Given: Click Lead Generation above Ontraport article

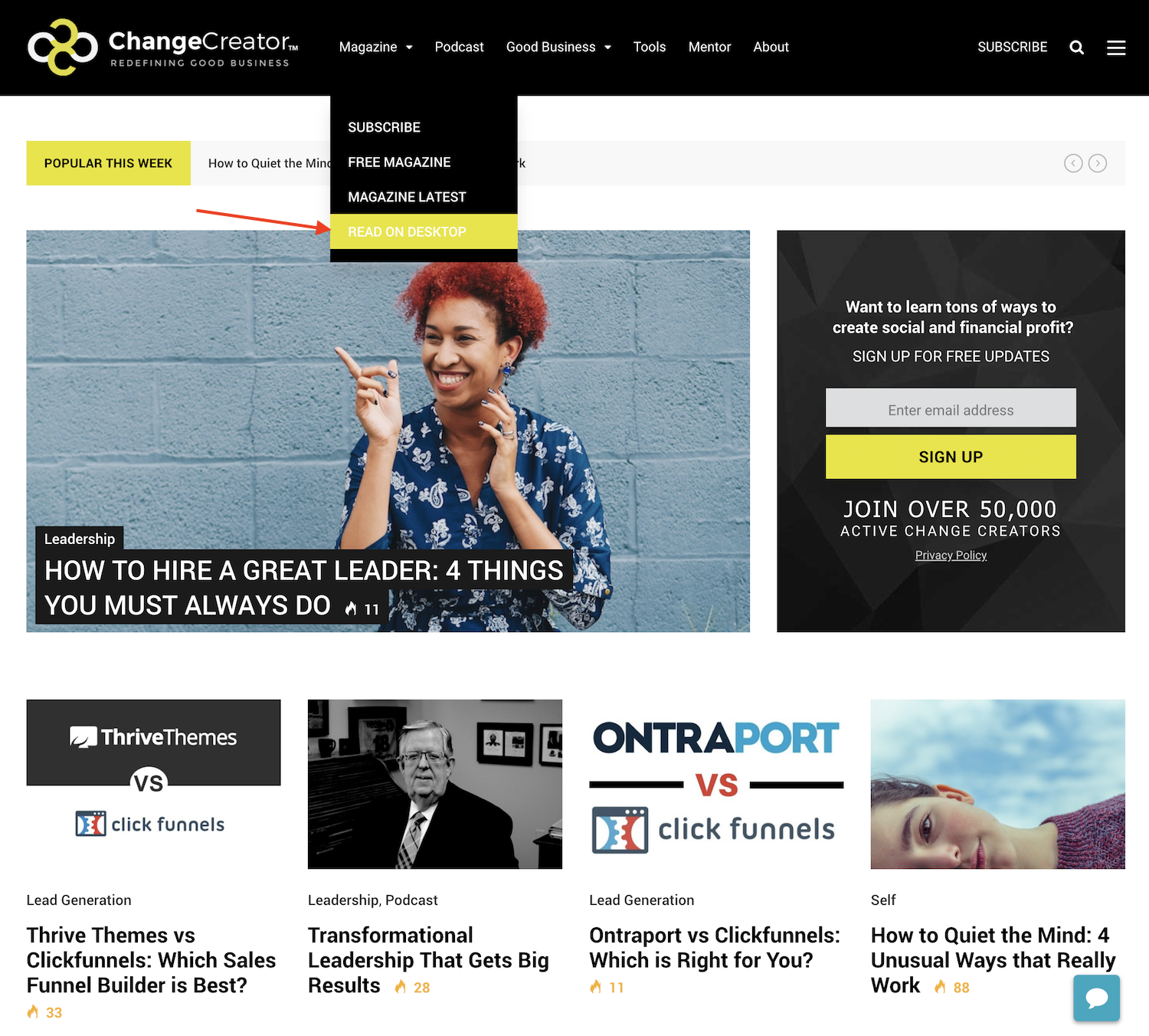Looking at the screenshot, I should 642,900.
